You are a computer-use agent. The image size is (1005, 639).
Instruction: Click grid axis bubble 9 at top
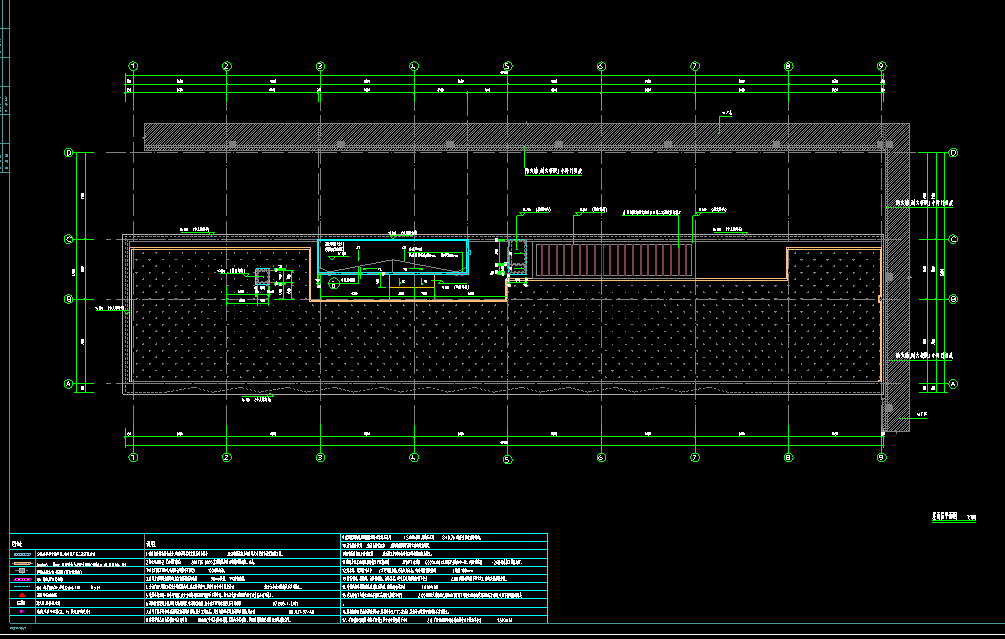tap(881, 66)
